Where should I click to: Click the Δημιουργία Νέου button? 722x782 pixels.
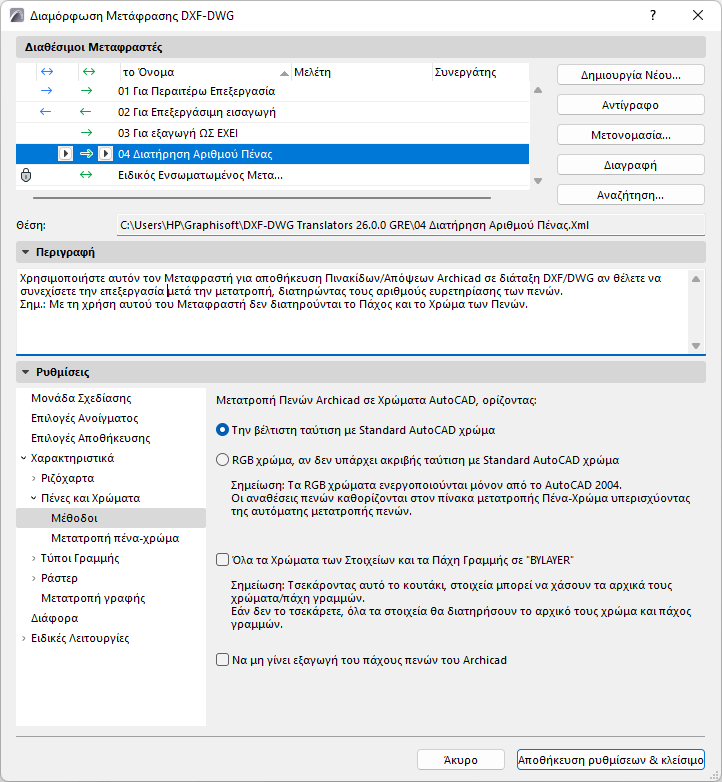[x=631, y=75]
